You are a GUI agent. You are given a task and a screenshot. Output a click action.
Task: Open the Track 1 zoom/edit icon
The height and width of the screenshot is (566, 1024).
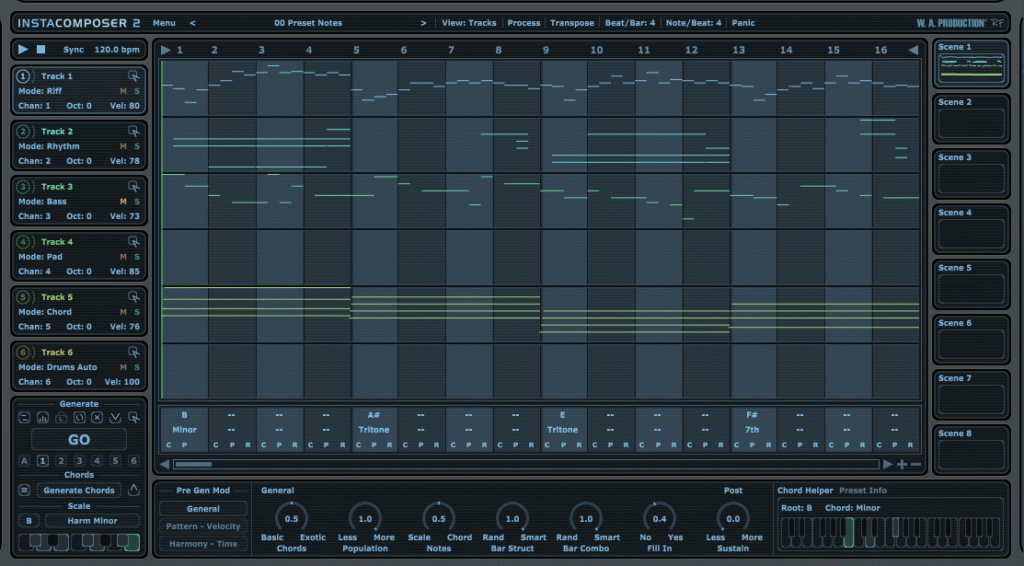point(134,76)
